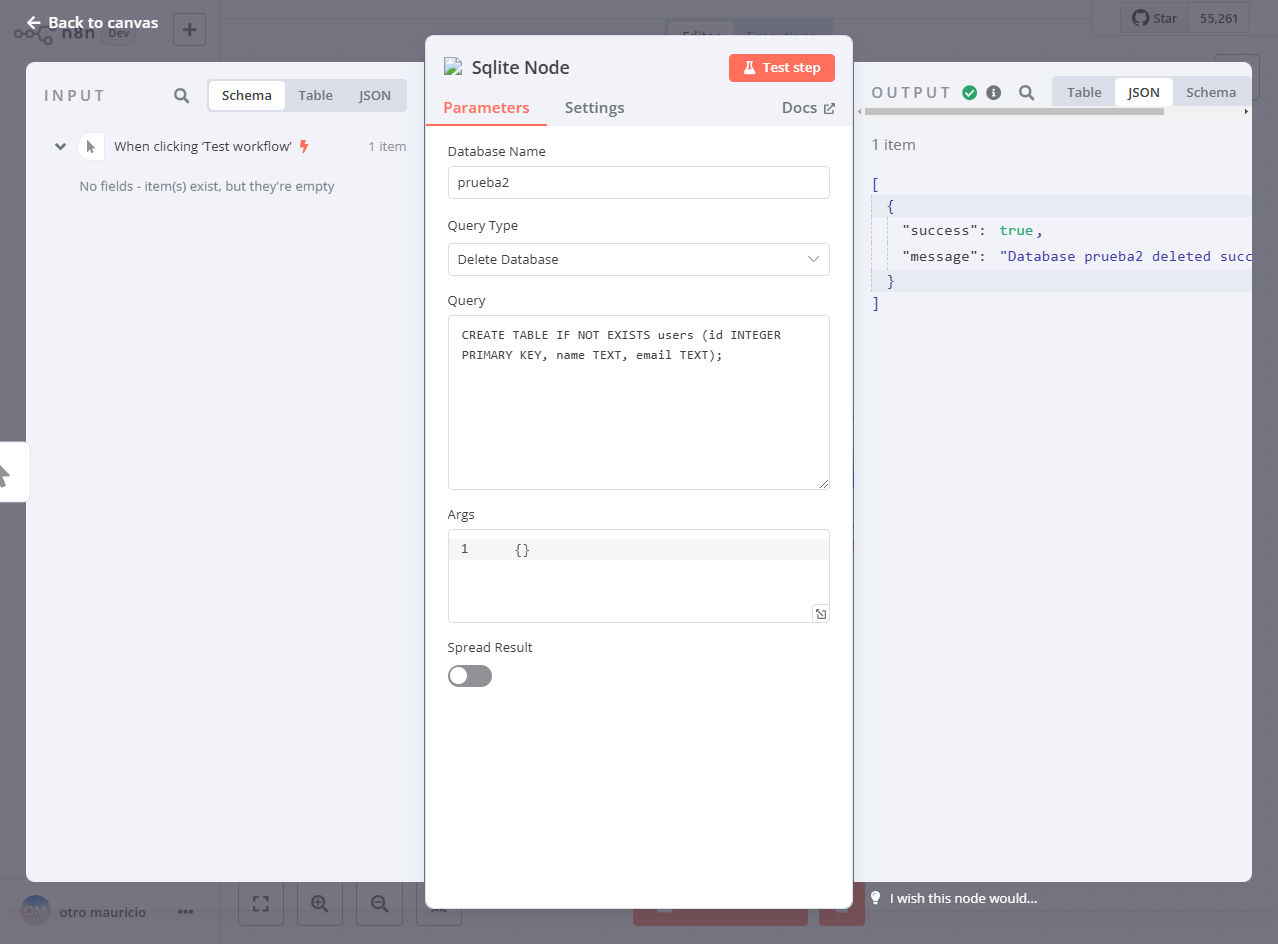Click into the Query text area

tap(638, 403)
